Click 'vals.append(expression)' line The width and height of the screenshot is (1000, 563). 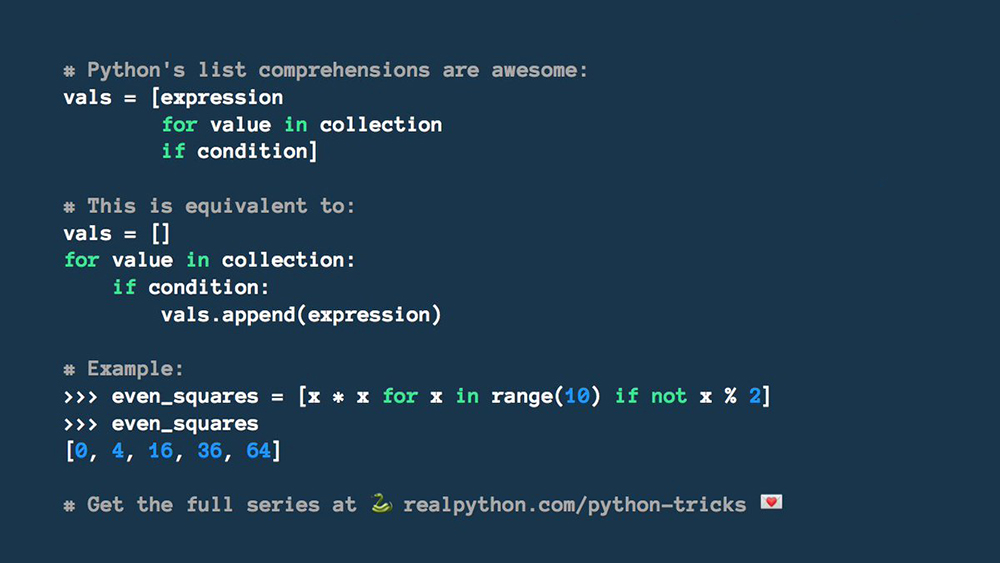[x=301, y=315]
